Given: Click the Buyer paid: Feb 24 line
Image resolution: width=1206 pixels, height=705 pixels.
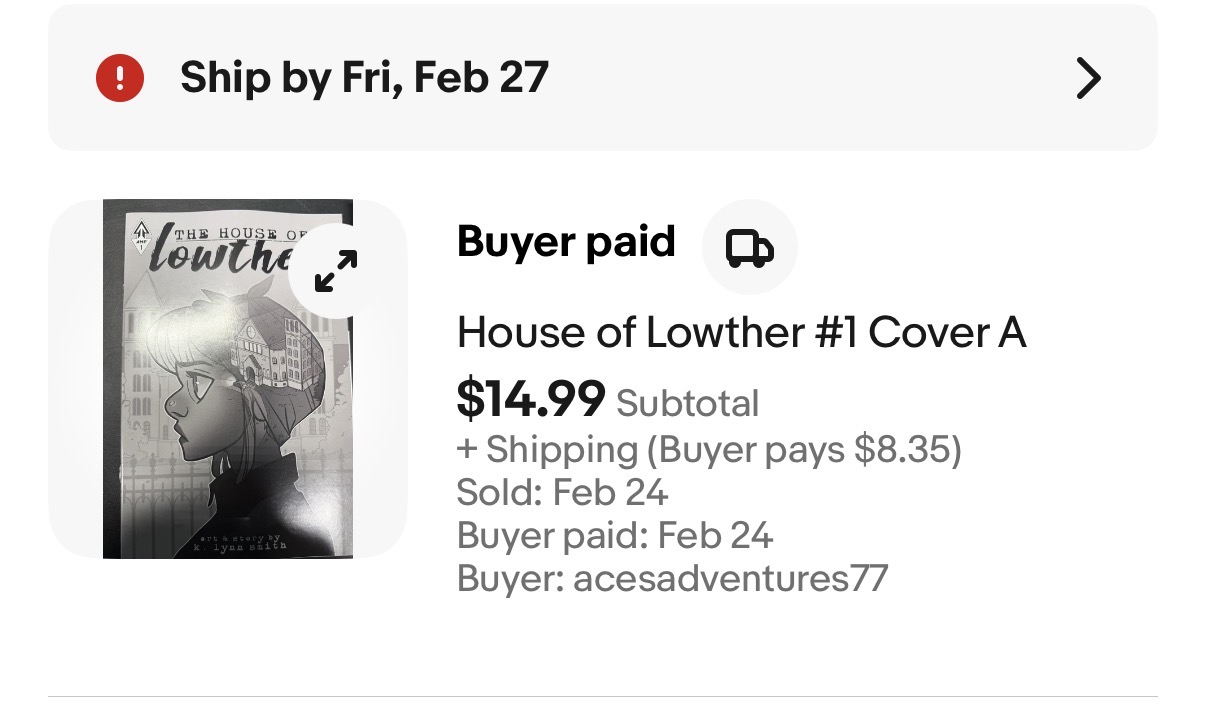Looking at the screenshot, I should pyautogui.click(x=615, y=536).
